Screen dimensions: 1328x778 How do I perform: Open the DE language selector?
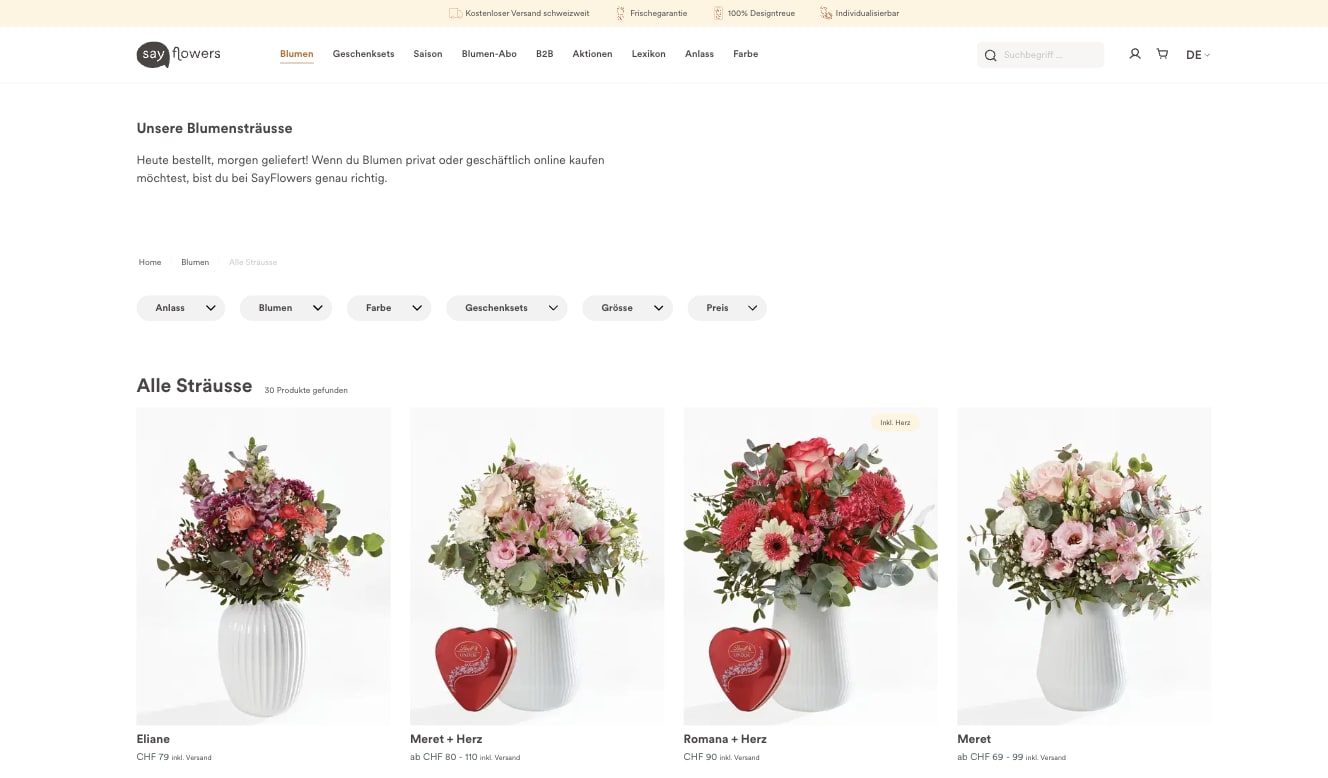[1198, 55]
